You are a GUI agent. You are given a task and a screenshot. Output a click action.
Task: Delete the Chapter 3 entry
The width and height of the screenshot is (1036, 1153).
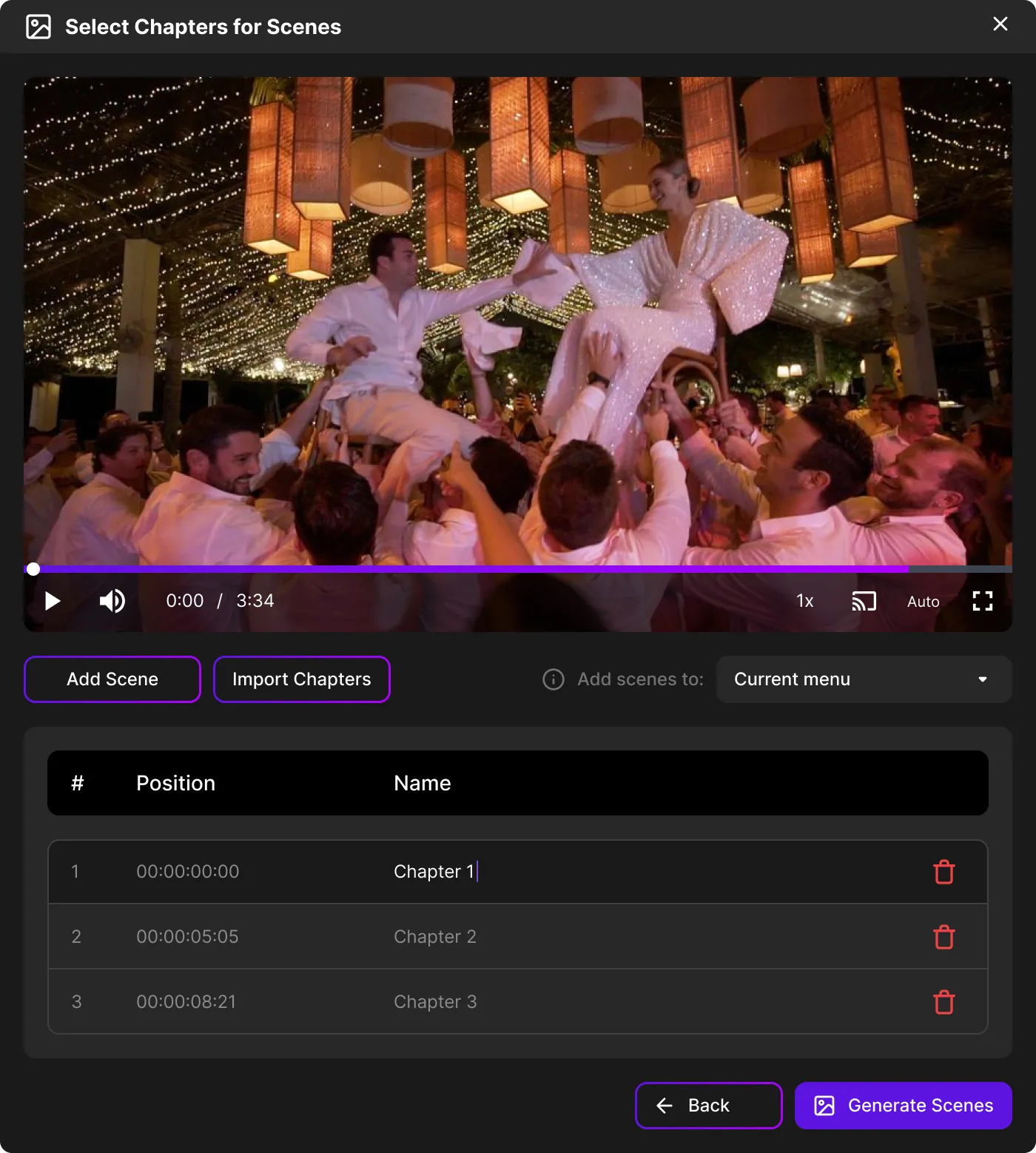[x=943, y=1001]
